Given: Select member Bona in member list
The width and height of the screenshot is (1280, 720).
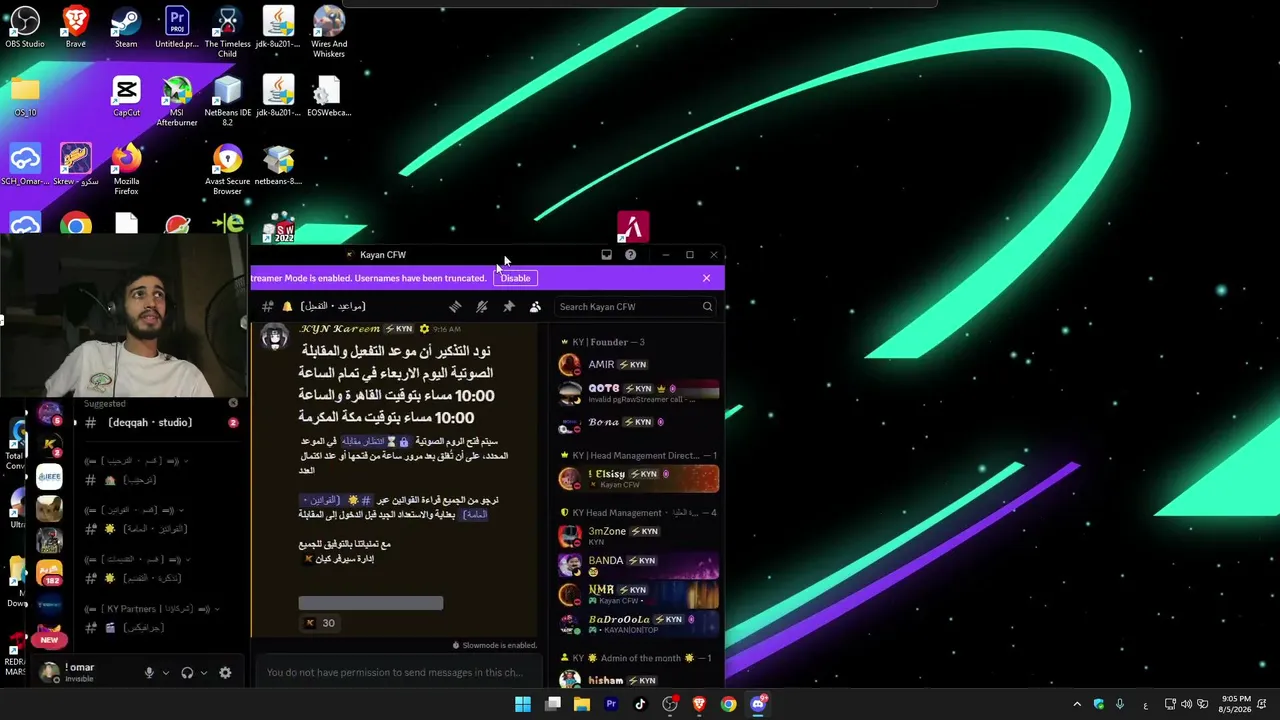Looking at the screenshot, I should tap(638, 423).
